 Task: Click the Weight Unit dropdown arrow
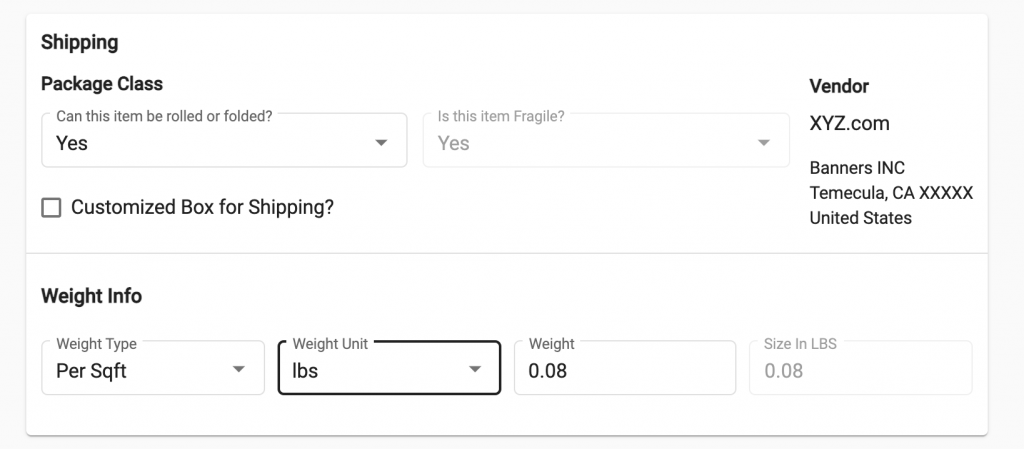[x=475, y=370]
